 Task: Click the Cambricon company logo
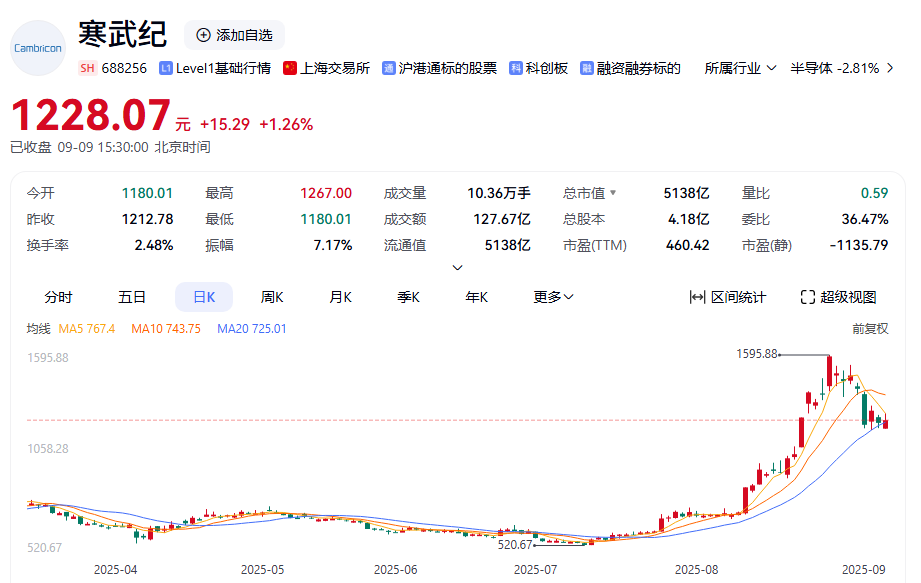[x=37, y=48]
